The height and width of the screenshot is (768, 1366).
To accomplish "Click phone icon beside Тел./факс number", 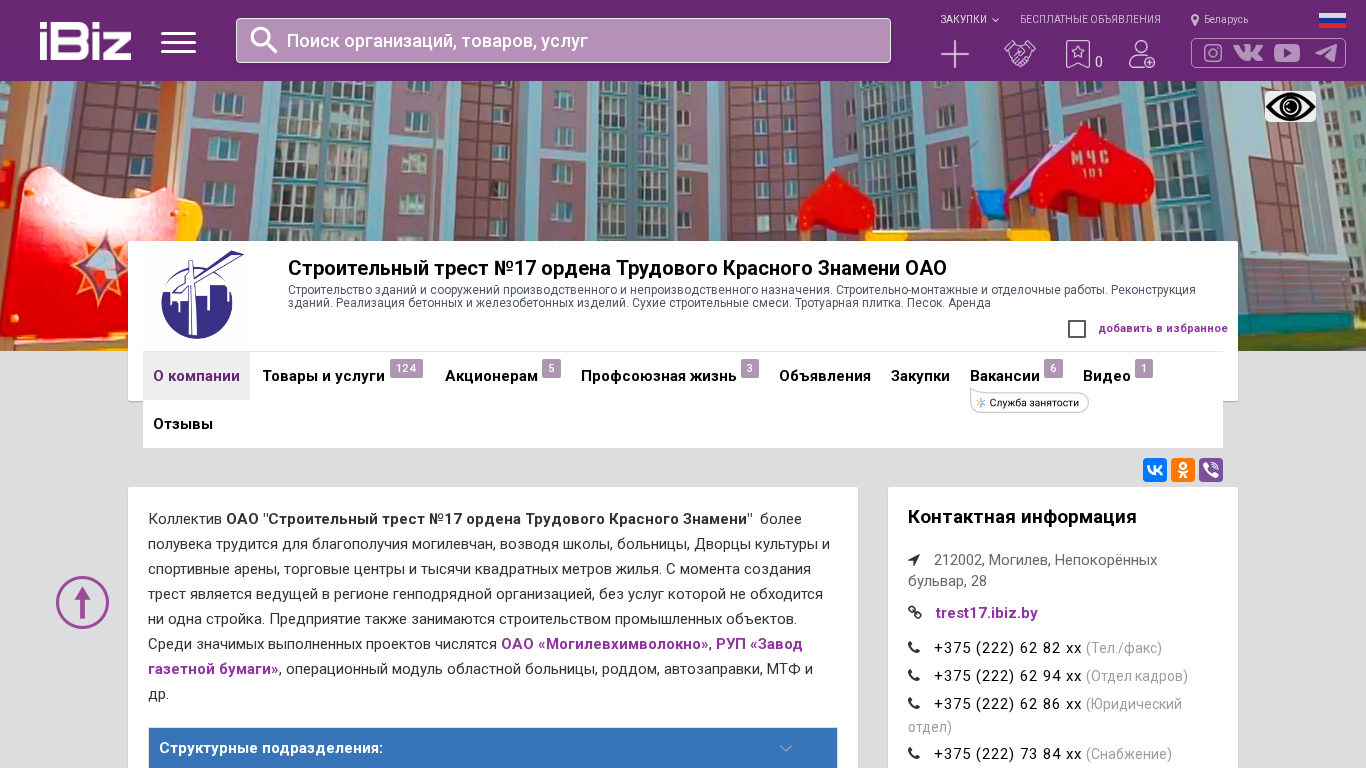I will (x=914, y=648).
